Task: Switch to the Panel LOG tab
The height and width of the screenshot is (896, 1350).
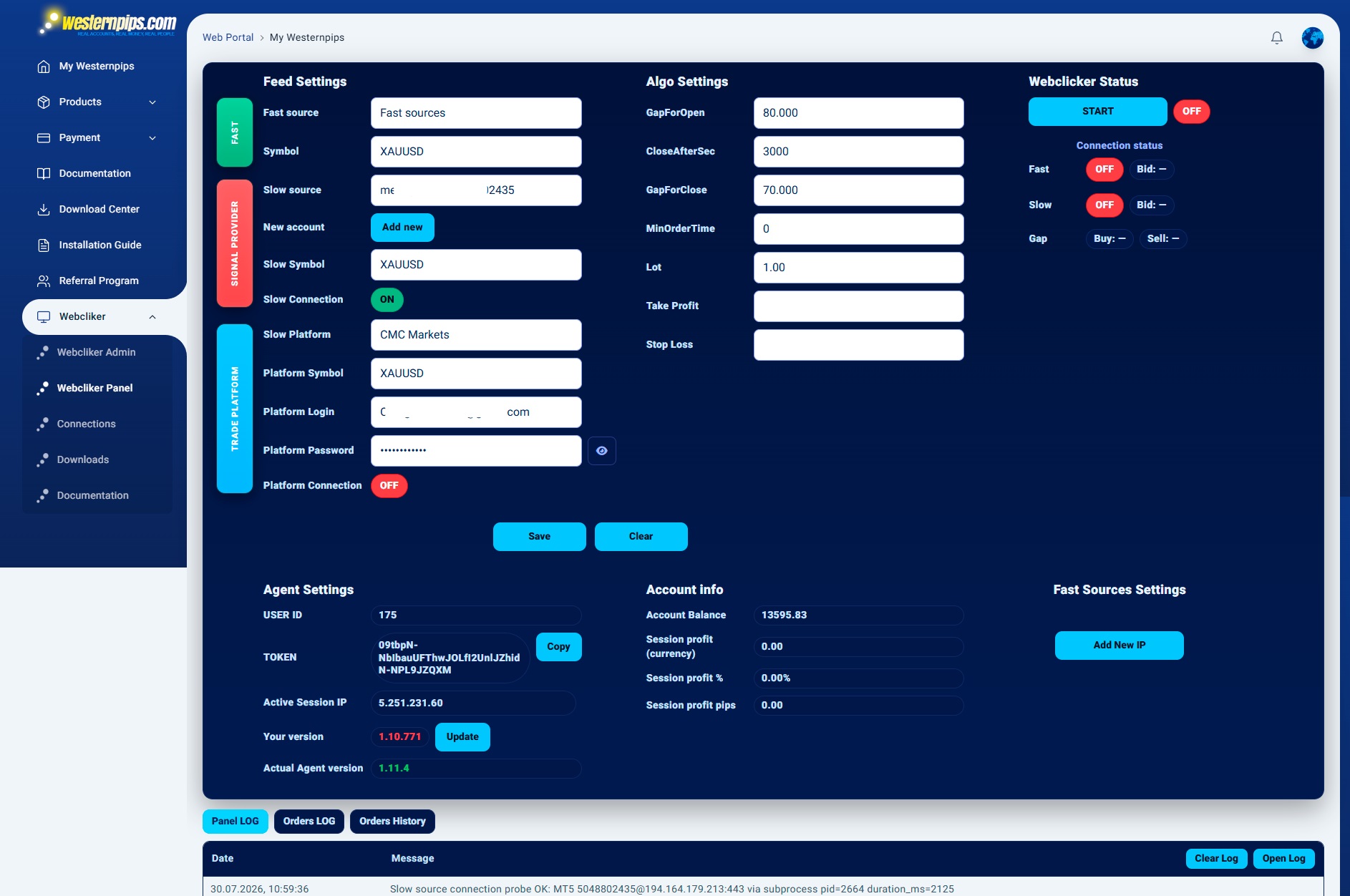Action: pyautogui.click(x=235, y=821)
